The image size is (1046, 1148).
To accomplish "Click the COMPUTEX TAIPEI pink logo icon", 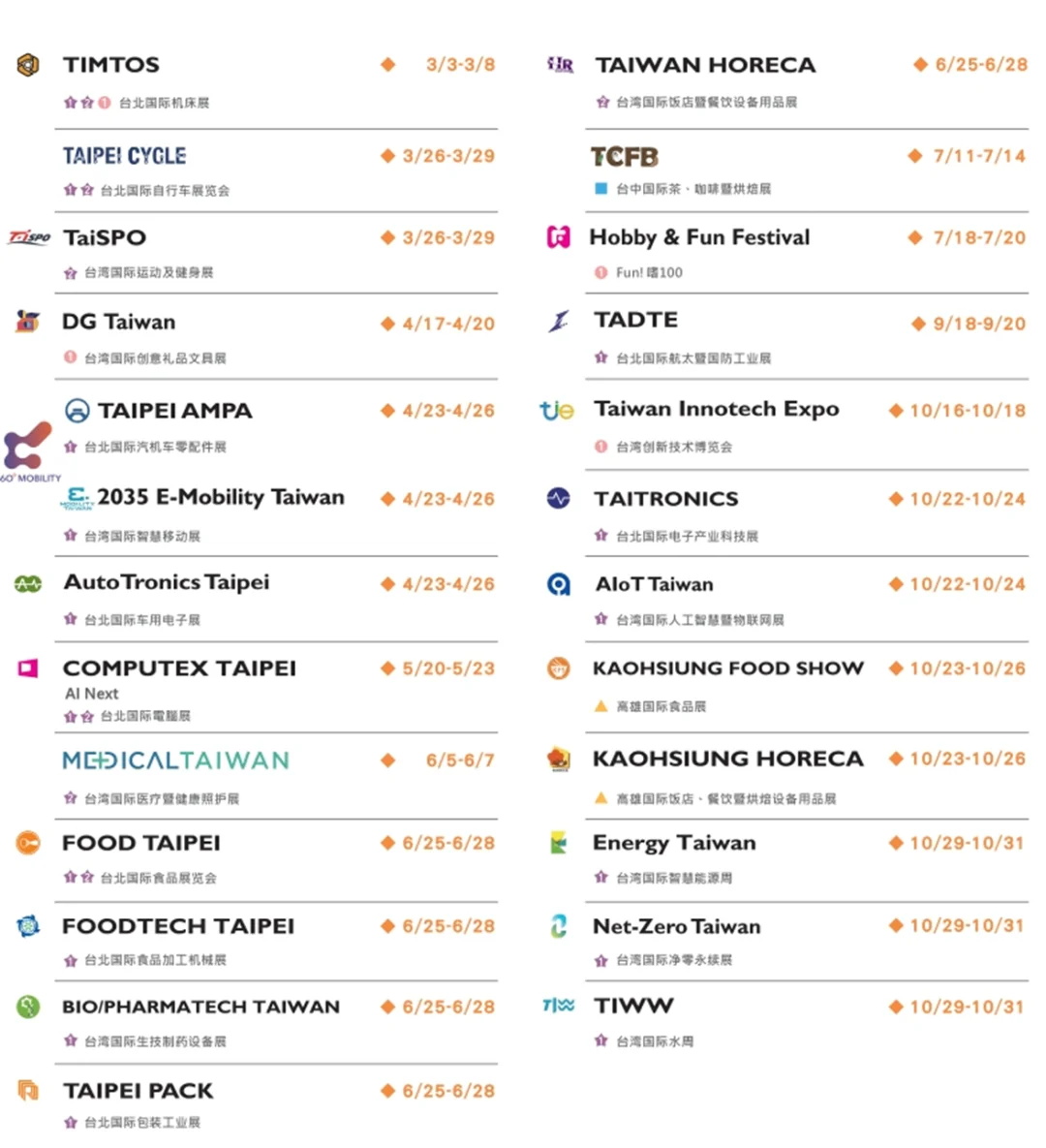I will tap(28, 667).
